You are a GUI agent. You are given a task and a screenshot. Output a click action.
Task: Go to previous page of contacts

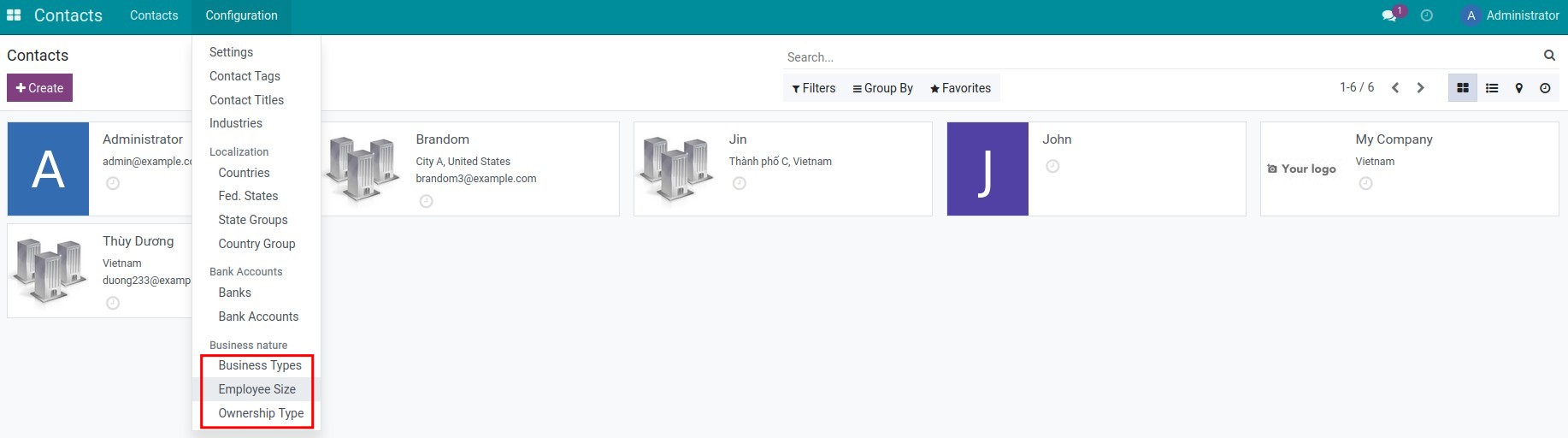(1395, 88)
